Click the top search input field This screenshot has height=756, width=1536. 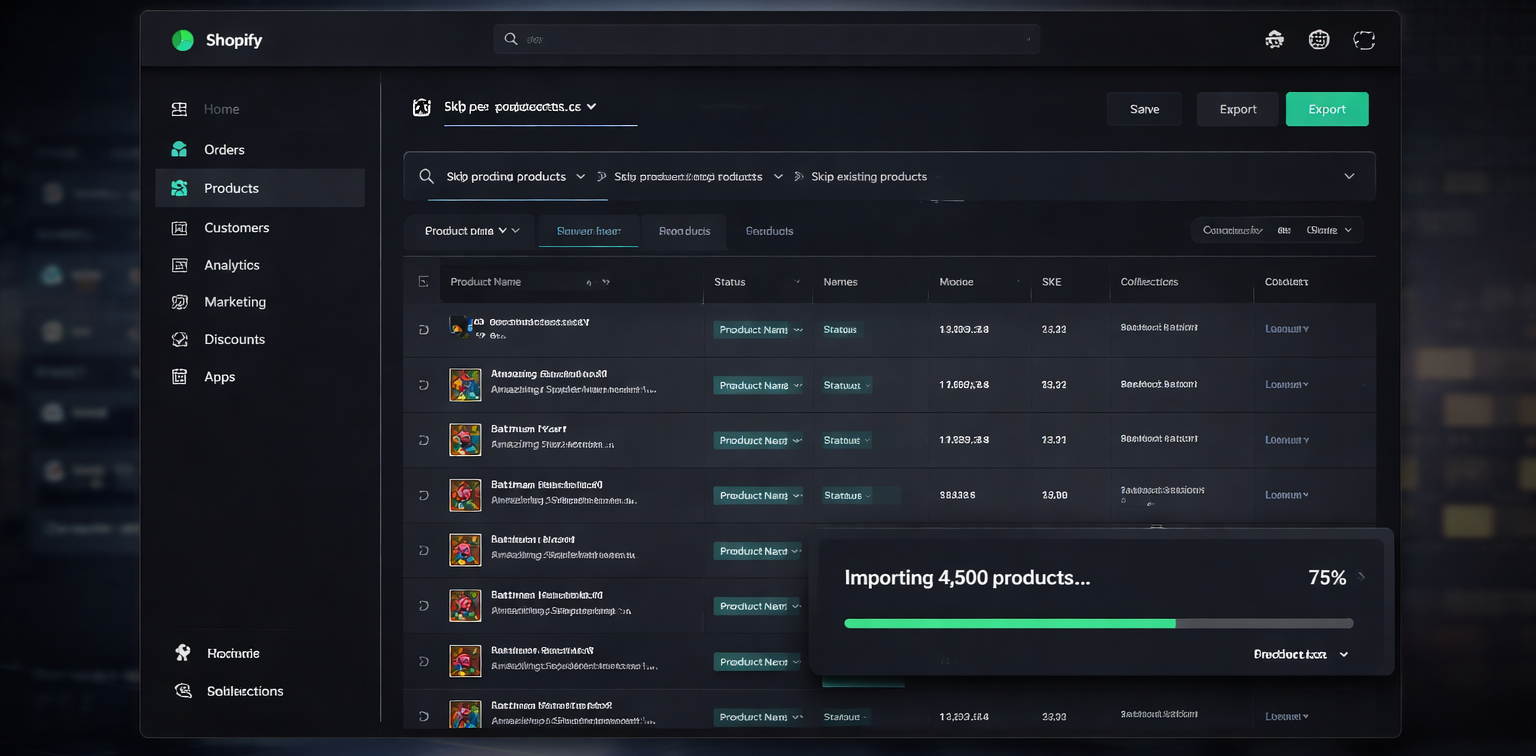pyautogui.click(x=766, y=39)
